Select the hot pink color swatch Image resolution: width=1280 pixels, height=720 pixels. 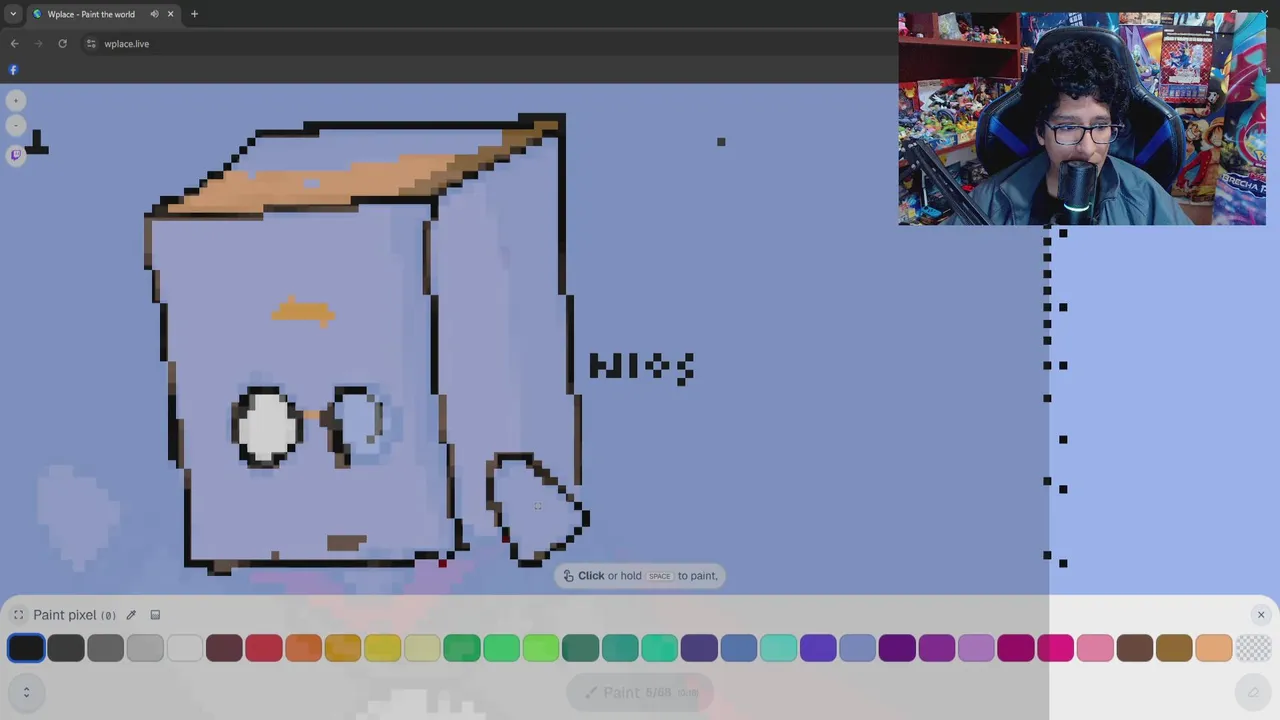[1055, 648]
